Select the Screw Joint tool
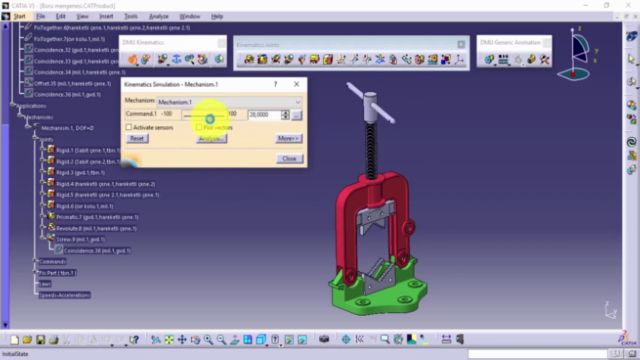This screenshot has width=640, height=360. pos(289,60)
